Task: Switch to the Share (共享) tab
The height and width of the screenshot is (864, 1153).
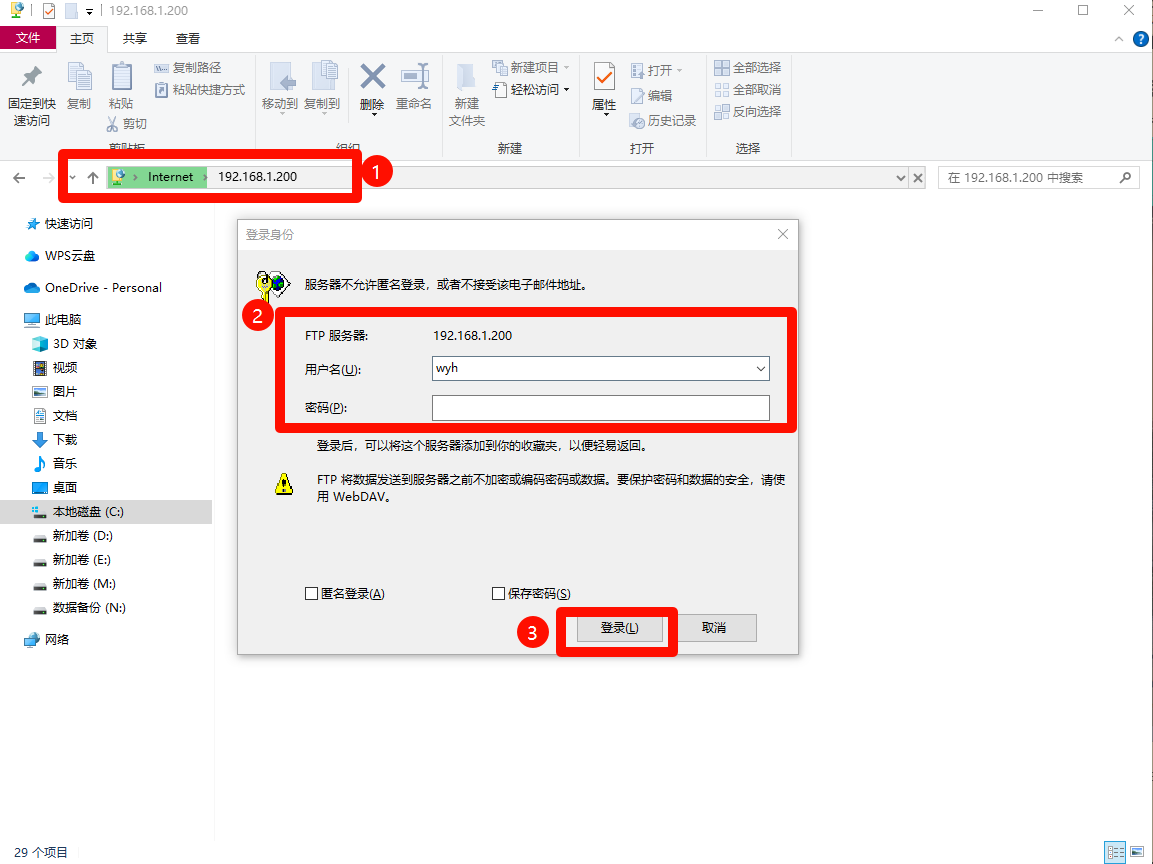Action: pyautogui.click(x=135, y=38)
